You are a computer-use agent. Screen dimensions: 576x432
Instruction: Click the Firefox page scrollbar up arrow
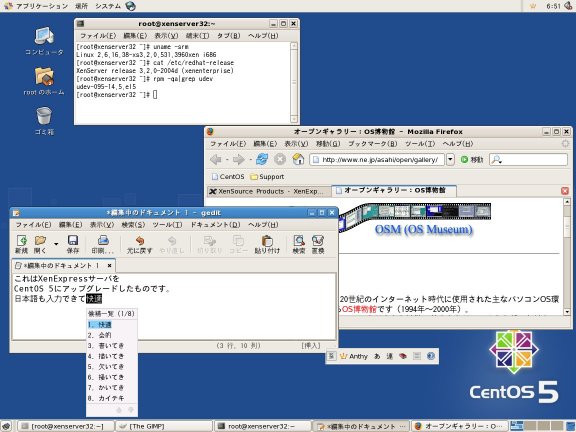[567, 202]
